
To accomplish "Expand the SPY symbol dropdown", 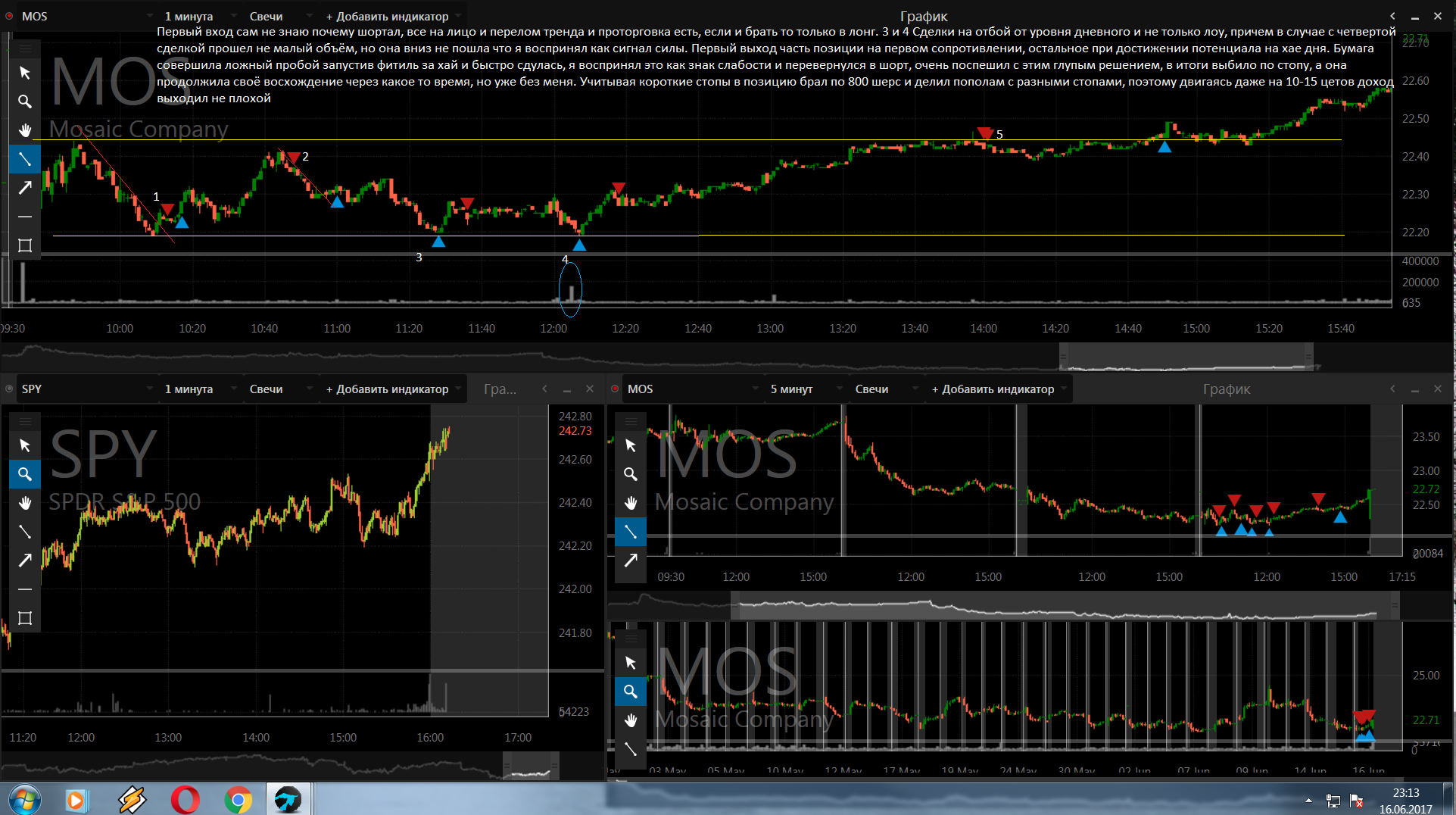I will 149,389.
